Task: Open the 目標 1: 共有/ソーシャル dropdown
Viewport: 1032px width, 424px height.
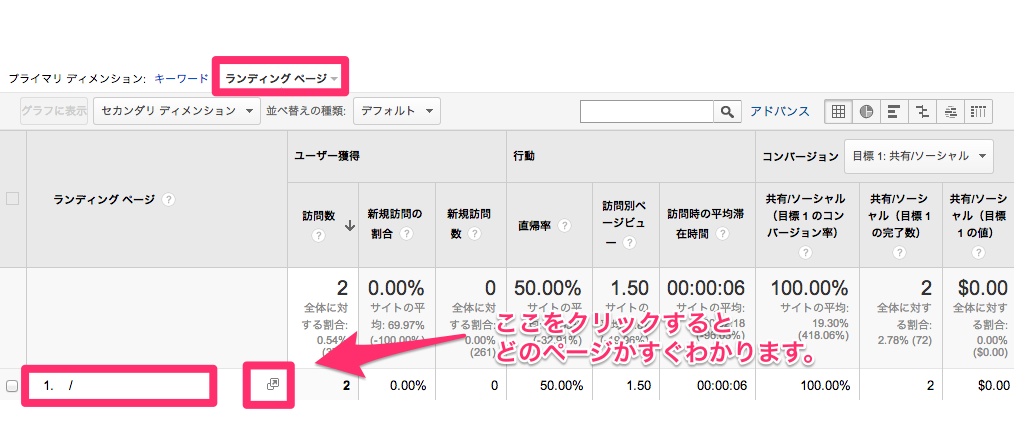Action: click(919, 156)
